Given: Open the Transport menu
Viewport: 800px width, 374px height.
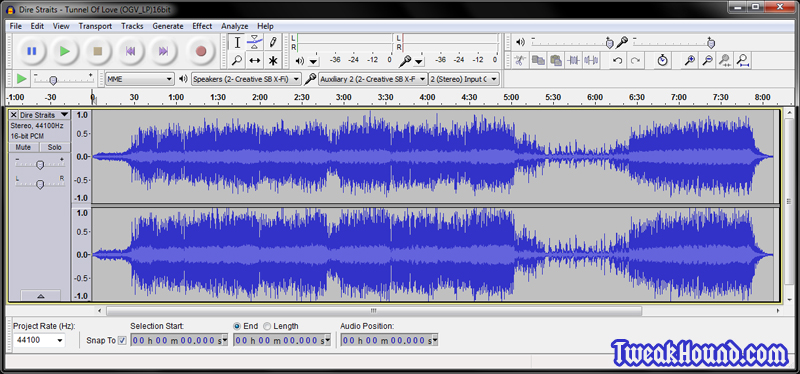Looking at the screenshot, I should tap(95, 26).
